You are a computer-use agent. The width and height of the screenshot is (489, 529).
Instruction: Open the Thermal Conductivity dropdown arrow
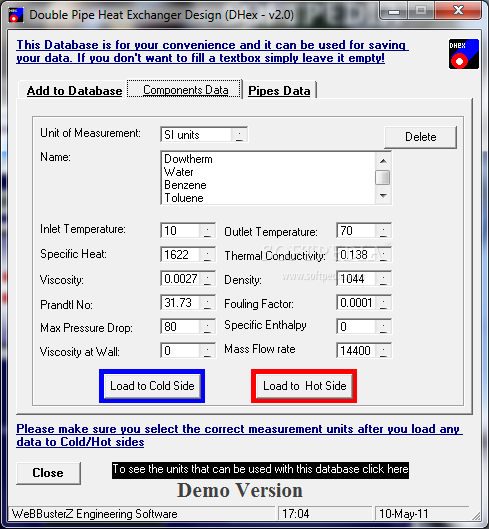tap(383, 255)
